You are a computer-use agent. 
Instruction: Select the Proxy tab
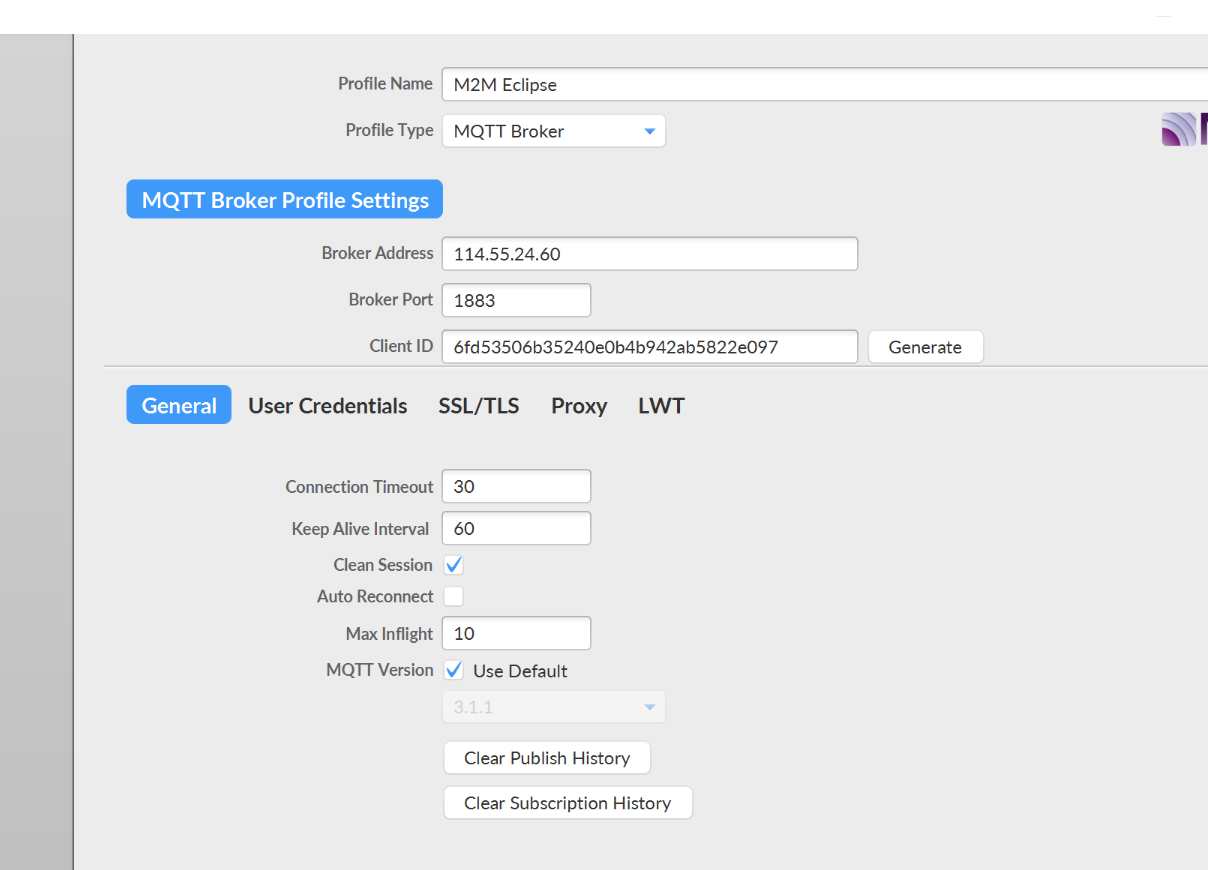point(579,405)
